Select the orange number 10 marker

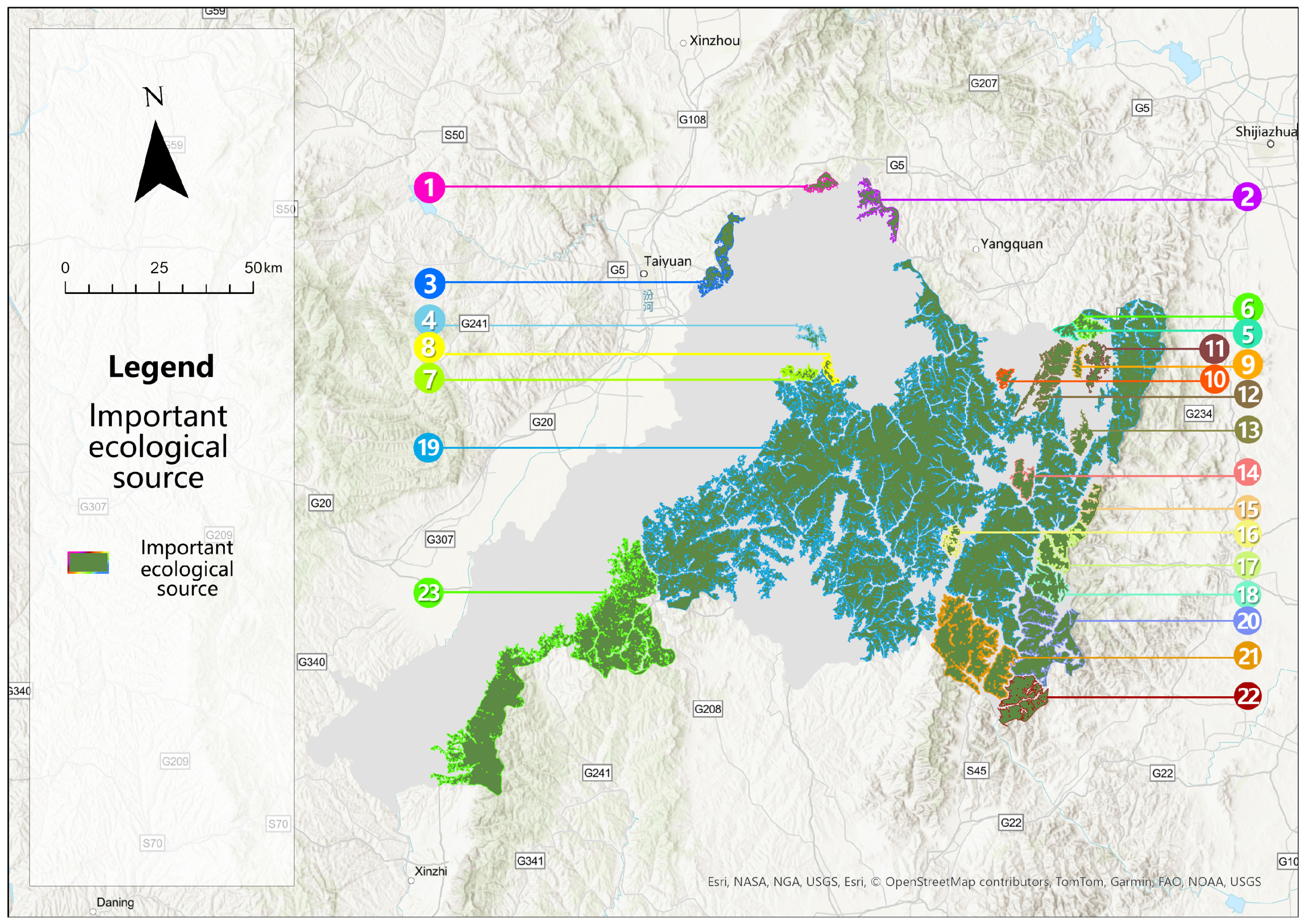1214,379
